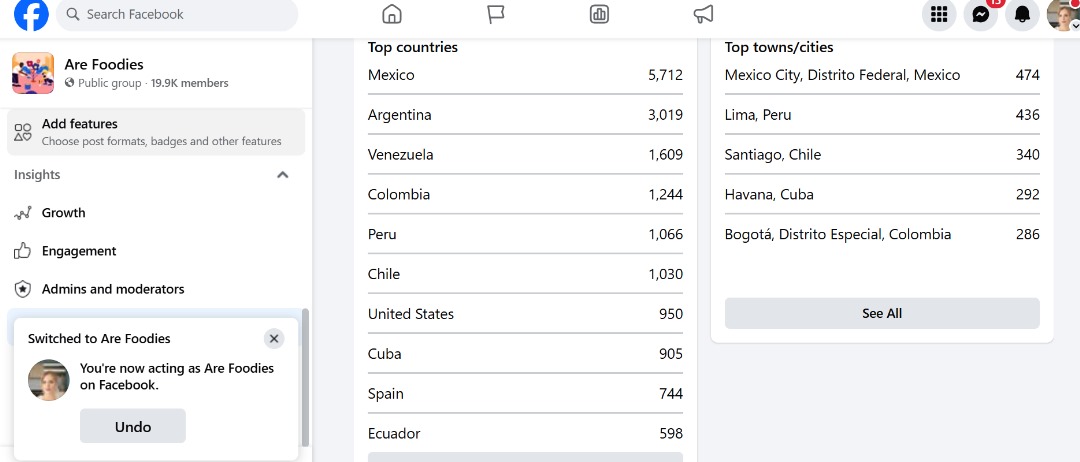Click Undo in the switch notification

click(x=133, y=426)
